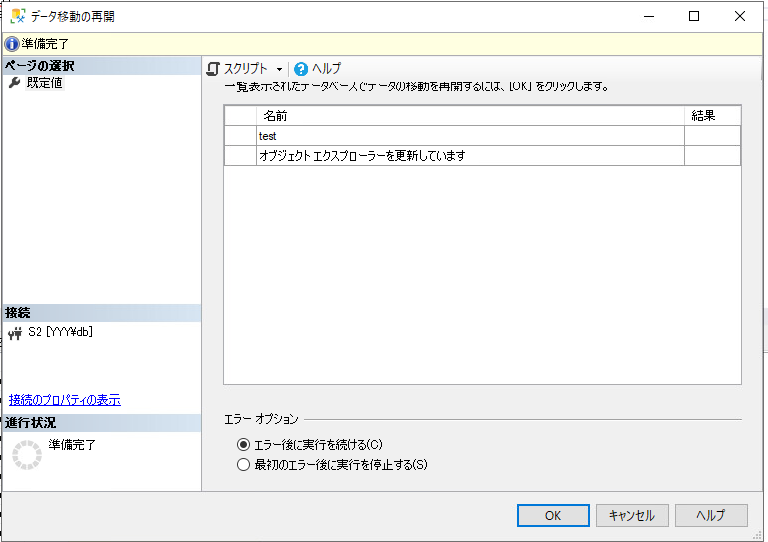Click the connection plug icon beside S2

click(15, 333)
